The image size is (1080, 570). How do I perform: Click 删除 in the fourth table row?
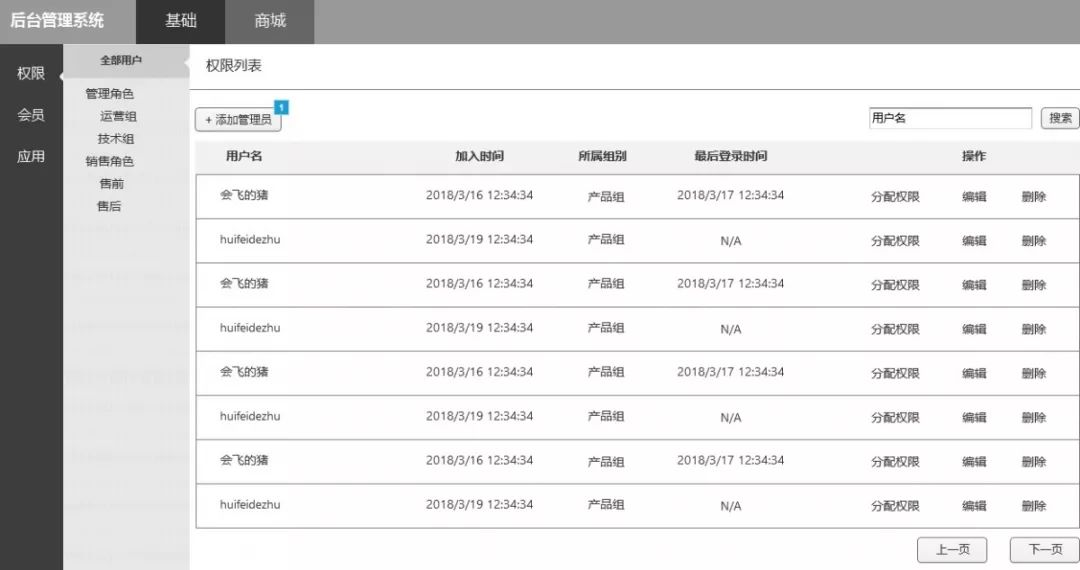point(1034,329)
